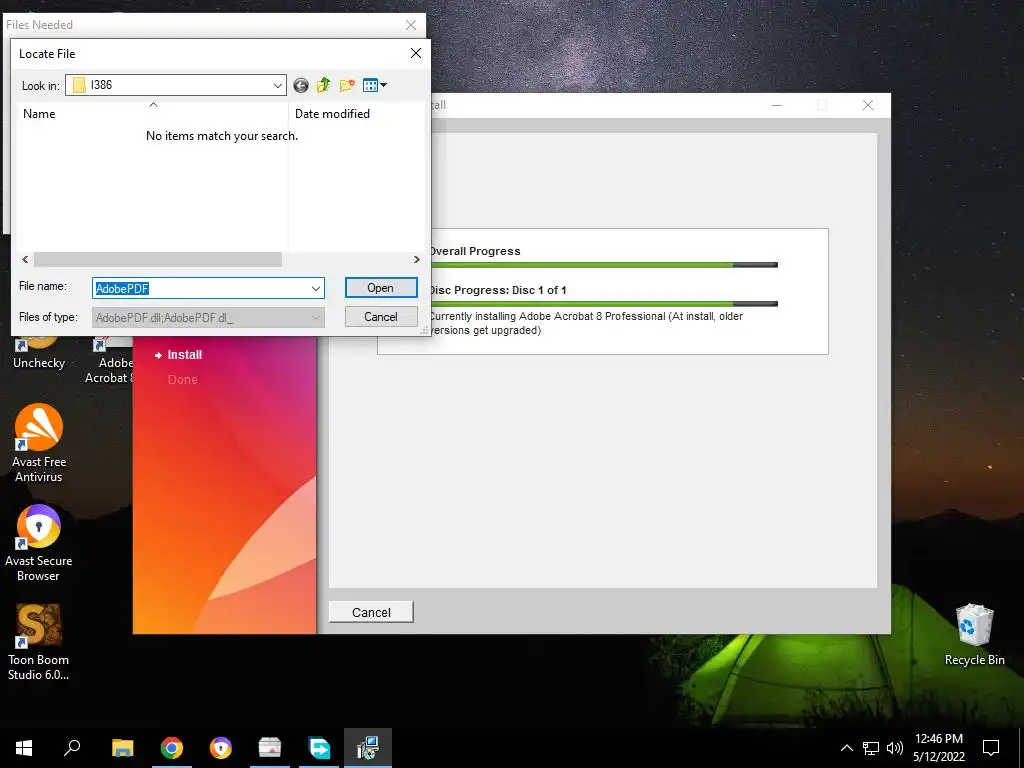
Task: Click the Disc Progress bar
Action: point(603,304)
